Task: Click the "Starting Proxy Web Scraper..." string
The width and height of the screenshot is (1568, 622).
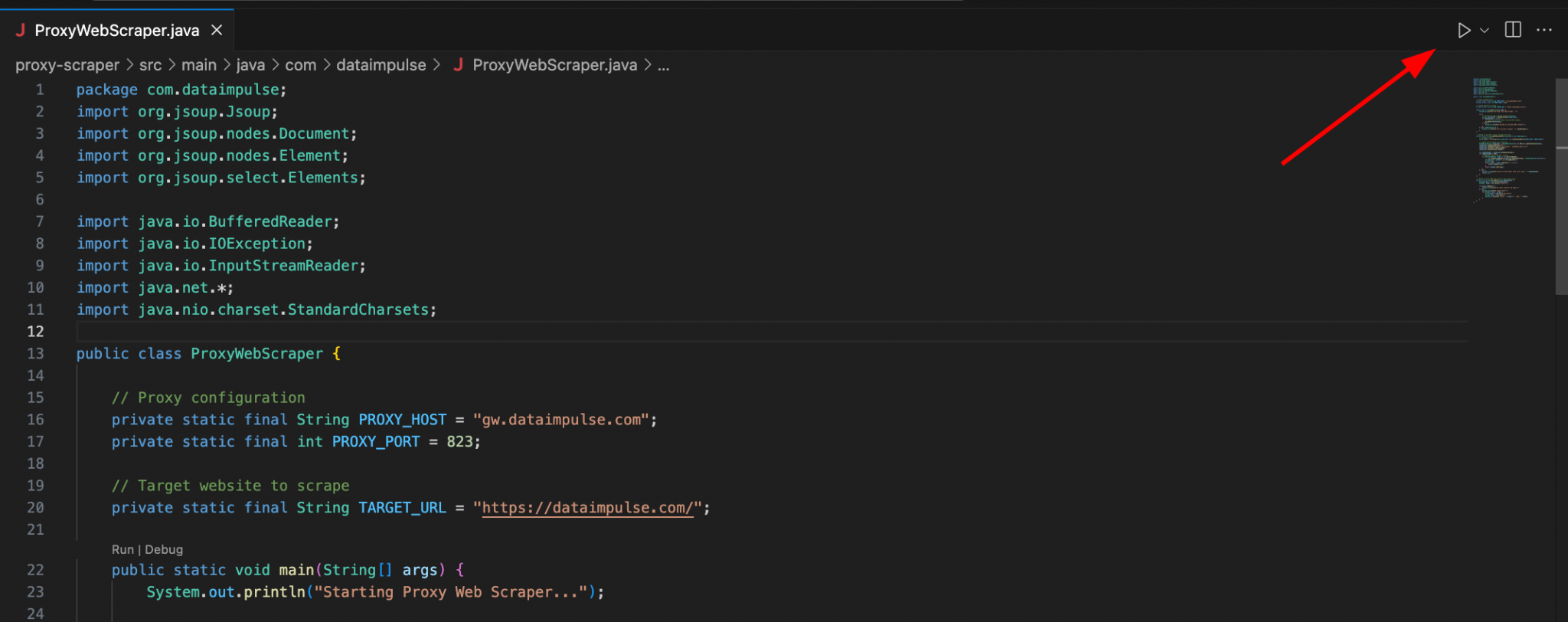Action: (450, 592)
